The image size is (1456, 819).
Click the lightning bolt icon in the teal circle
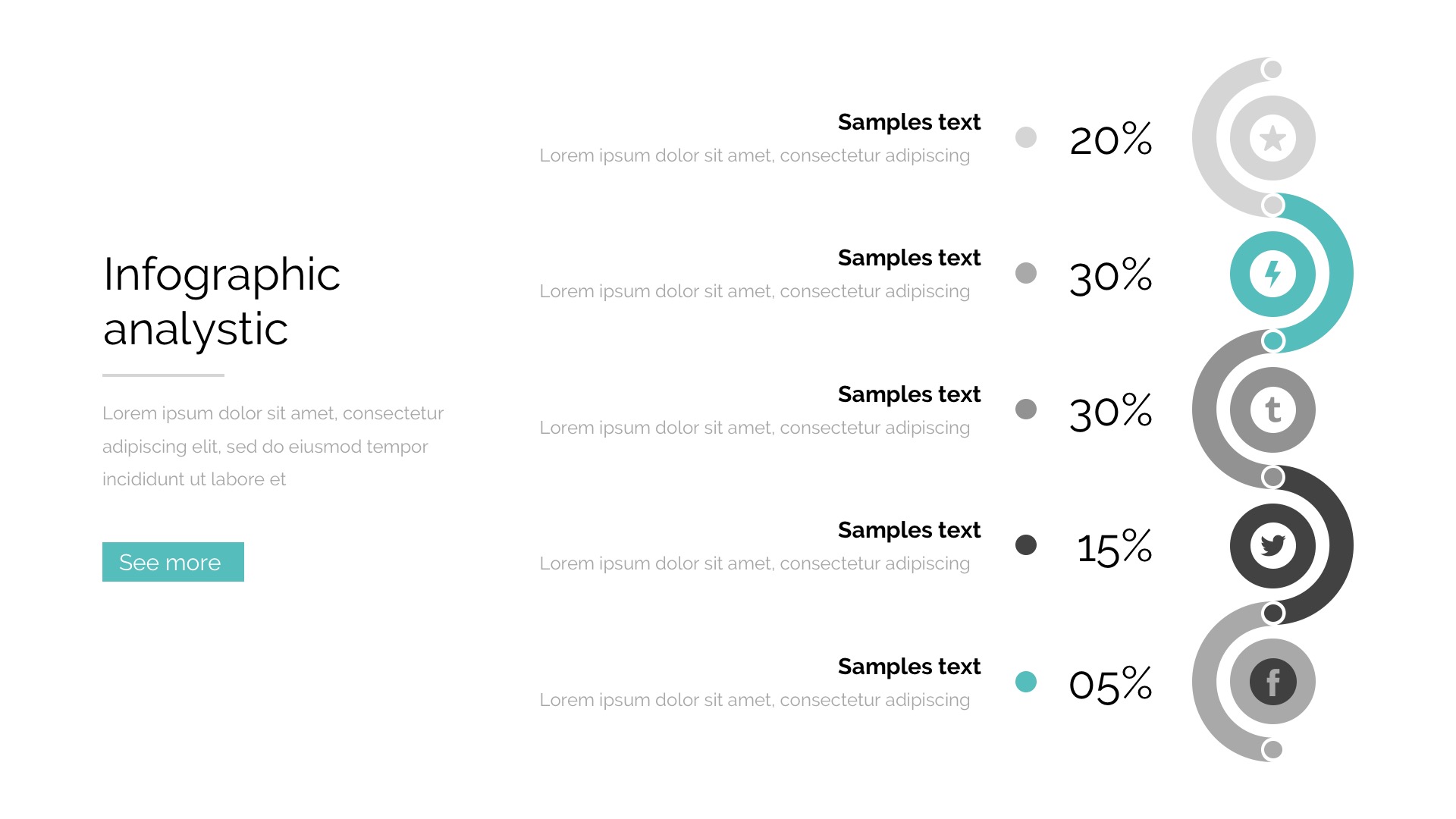tap(1272, 274)
